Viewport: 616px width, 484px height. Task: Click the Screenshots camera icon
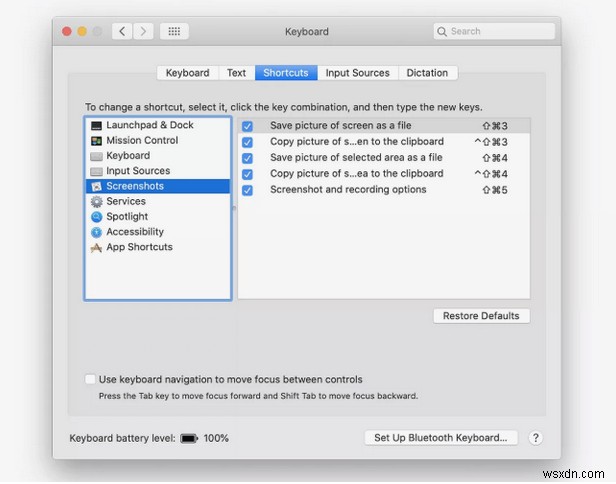coord(96,186)
